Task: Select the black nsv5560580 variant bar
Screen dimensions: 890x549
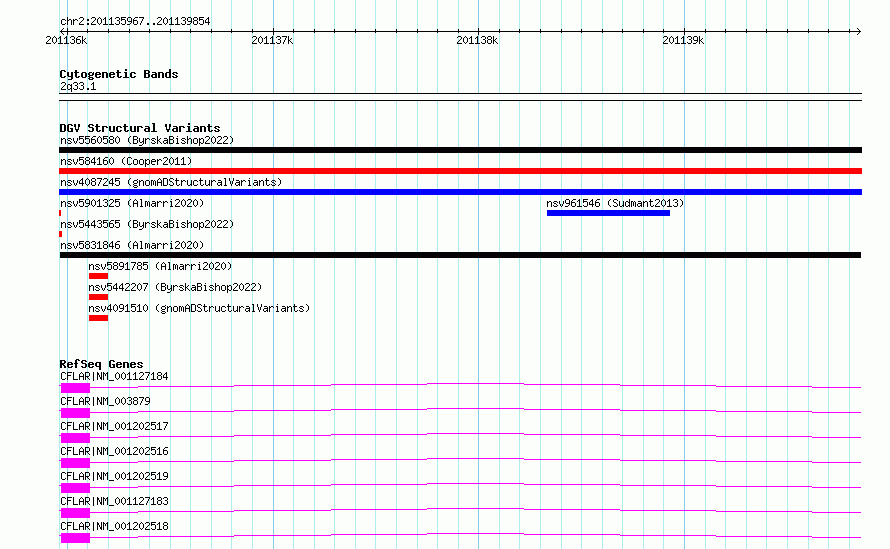Action: click(x=460, y=150)
